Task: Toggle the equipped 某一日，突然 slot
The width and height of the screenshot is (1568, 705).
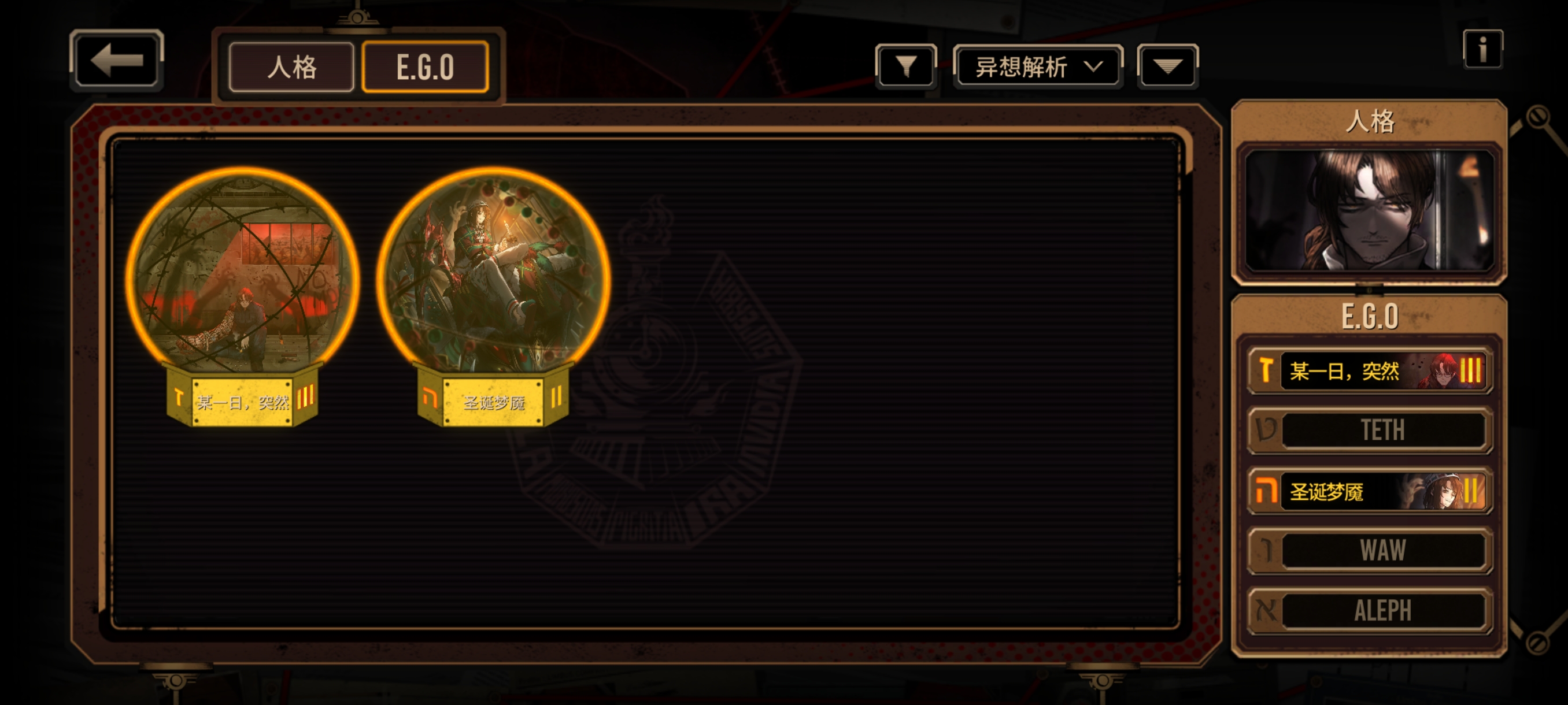Action: click(x=1370, y=370)
